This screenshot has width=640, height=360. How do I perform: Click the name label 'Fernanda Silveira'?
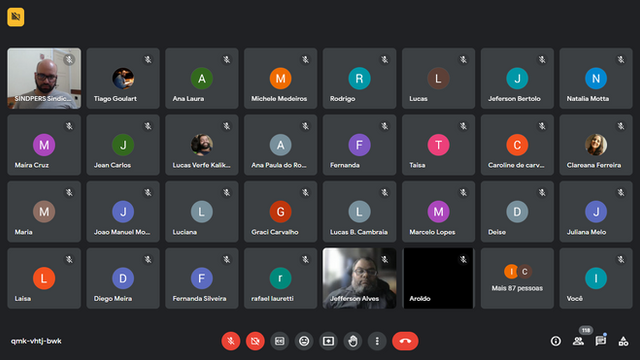[x=199, y=298]
